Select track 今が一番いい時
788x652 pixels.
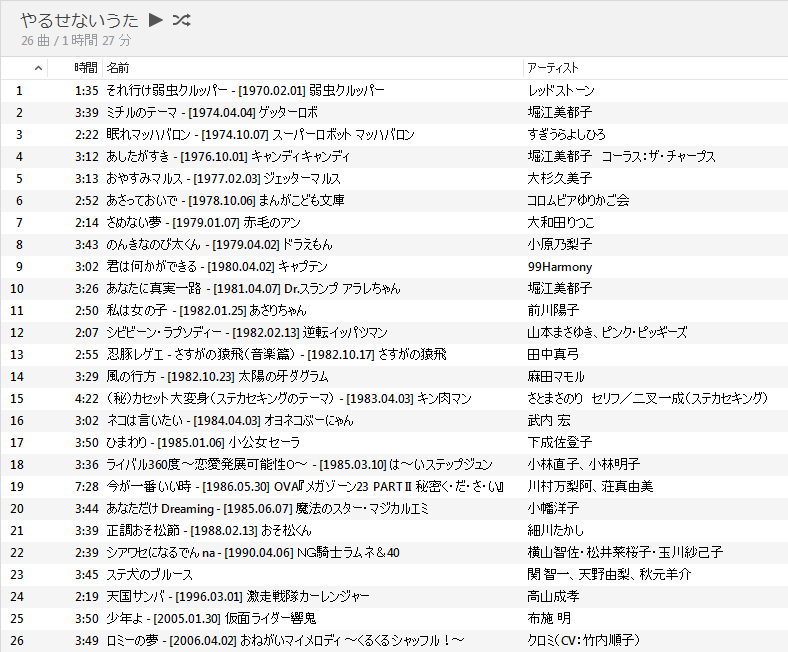(x=394, y=487)
